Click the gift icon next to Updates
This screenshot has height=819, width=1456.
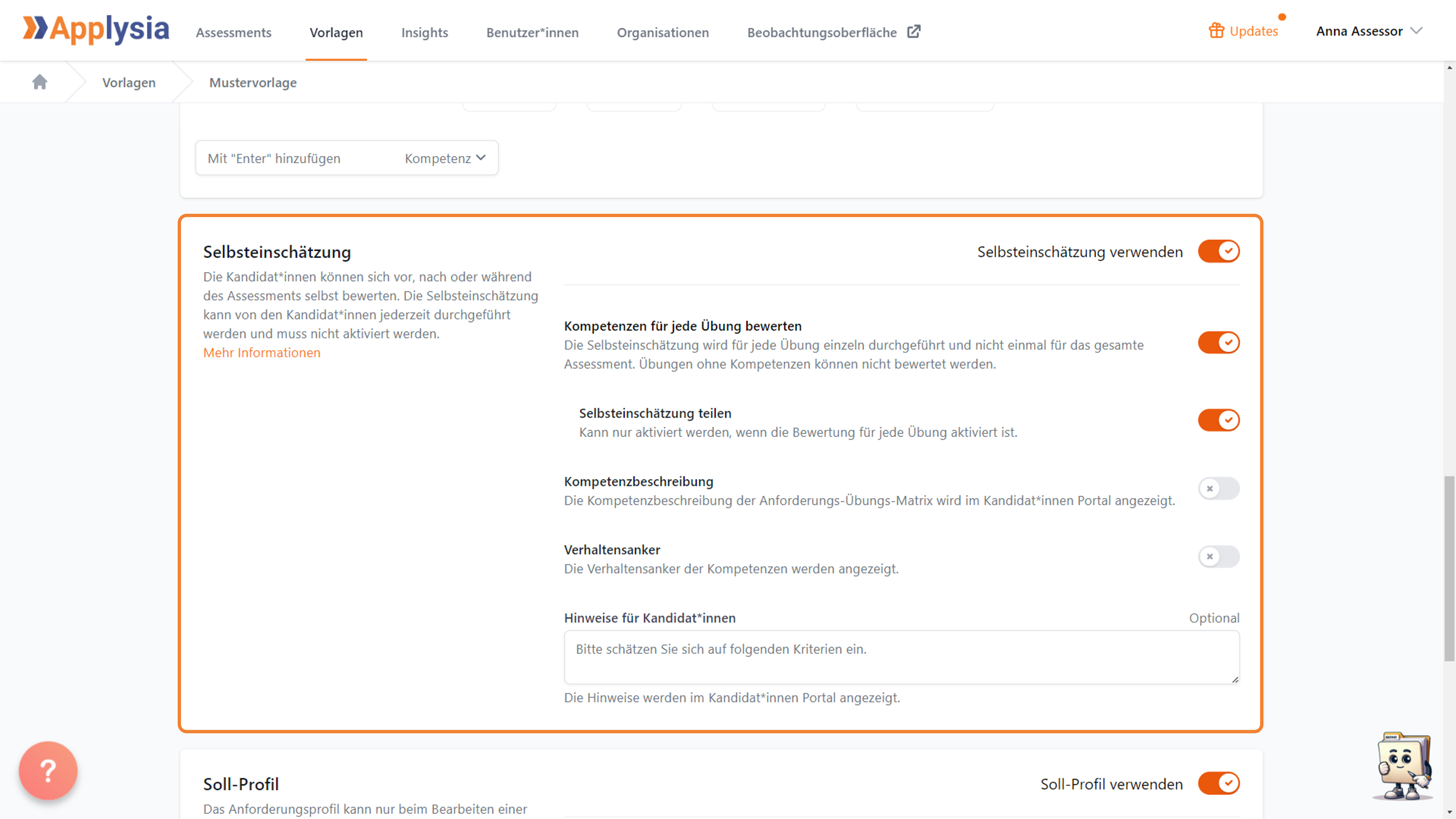(1216, 30)
